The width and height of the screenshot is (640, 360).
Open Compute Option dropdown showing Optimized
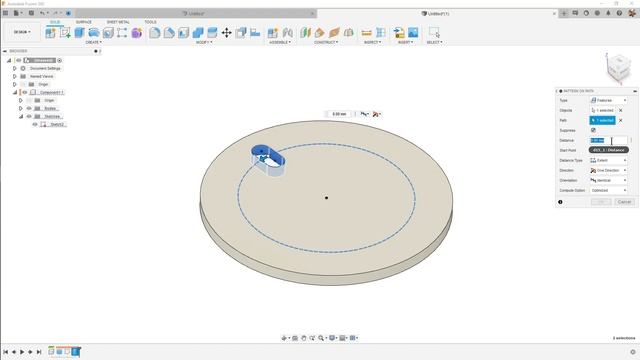coord(608,190)
